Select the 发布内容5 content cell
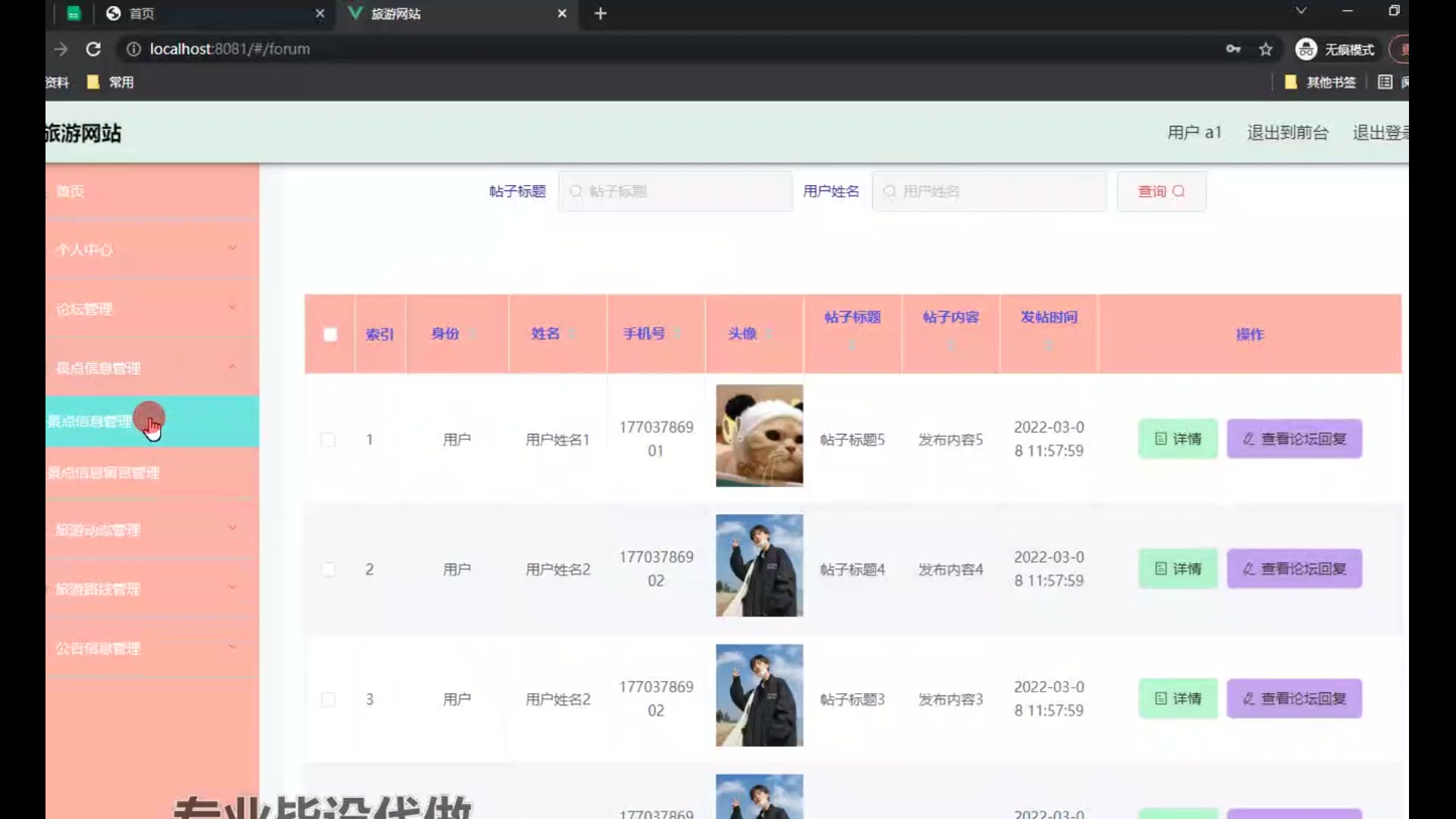 point(950,440)
